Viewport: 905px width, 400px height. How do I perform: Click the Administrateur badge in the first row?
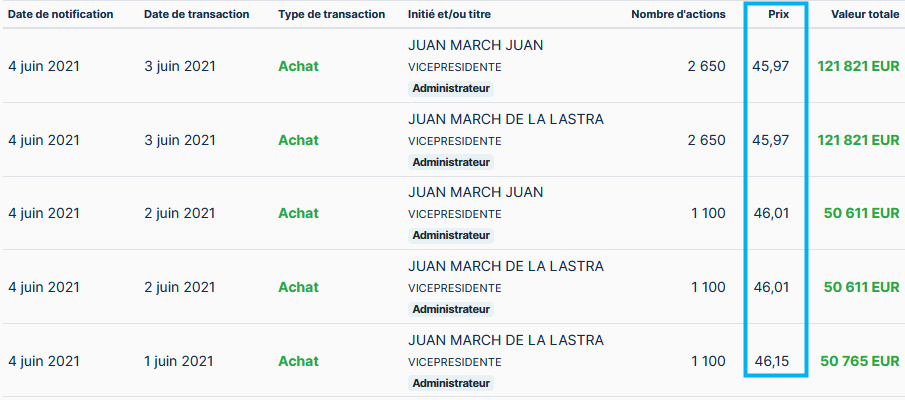[x=451, y=88]
